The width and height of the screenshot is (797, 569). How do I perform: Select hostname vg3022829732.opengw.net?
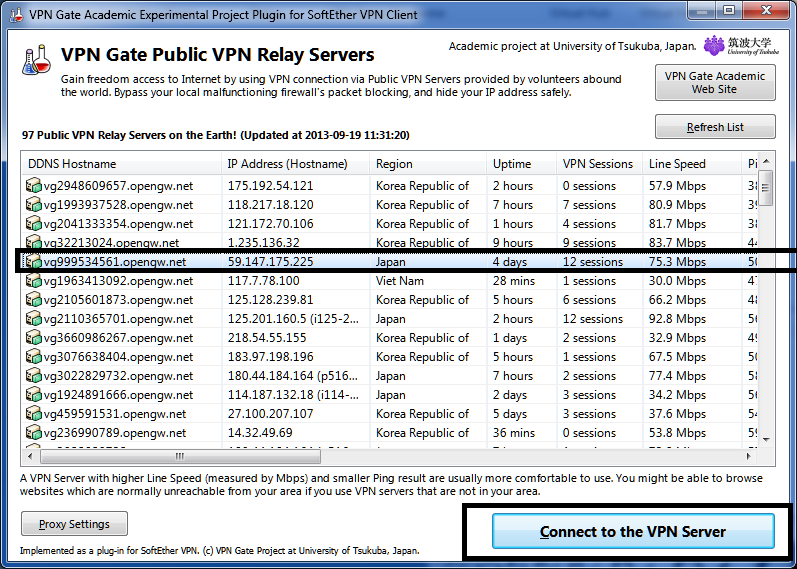click(x=118, y=376)
